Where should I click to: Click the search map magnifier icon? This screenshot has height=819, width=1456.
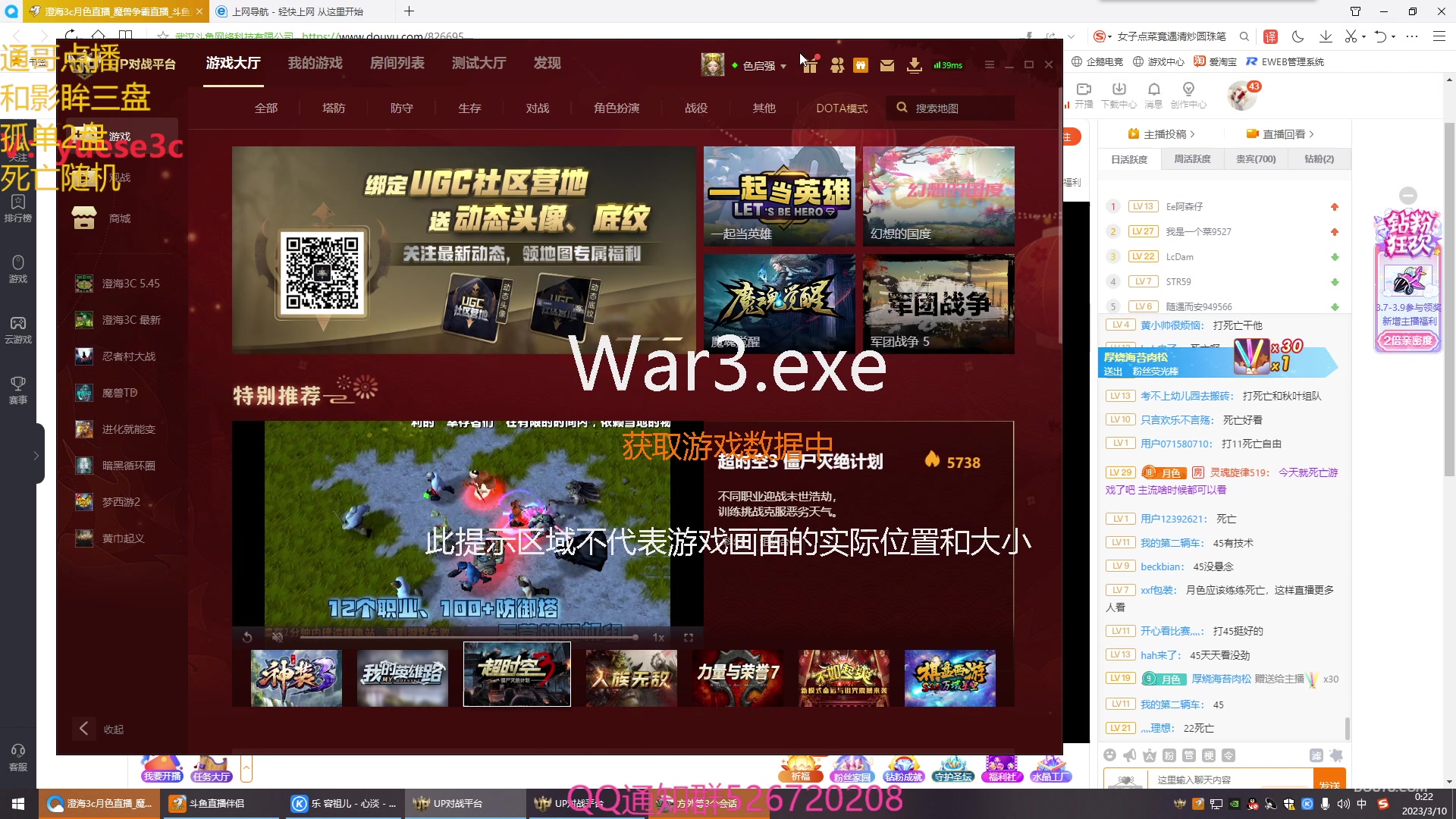[902, 108]
